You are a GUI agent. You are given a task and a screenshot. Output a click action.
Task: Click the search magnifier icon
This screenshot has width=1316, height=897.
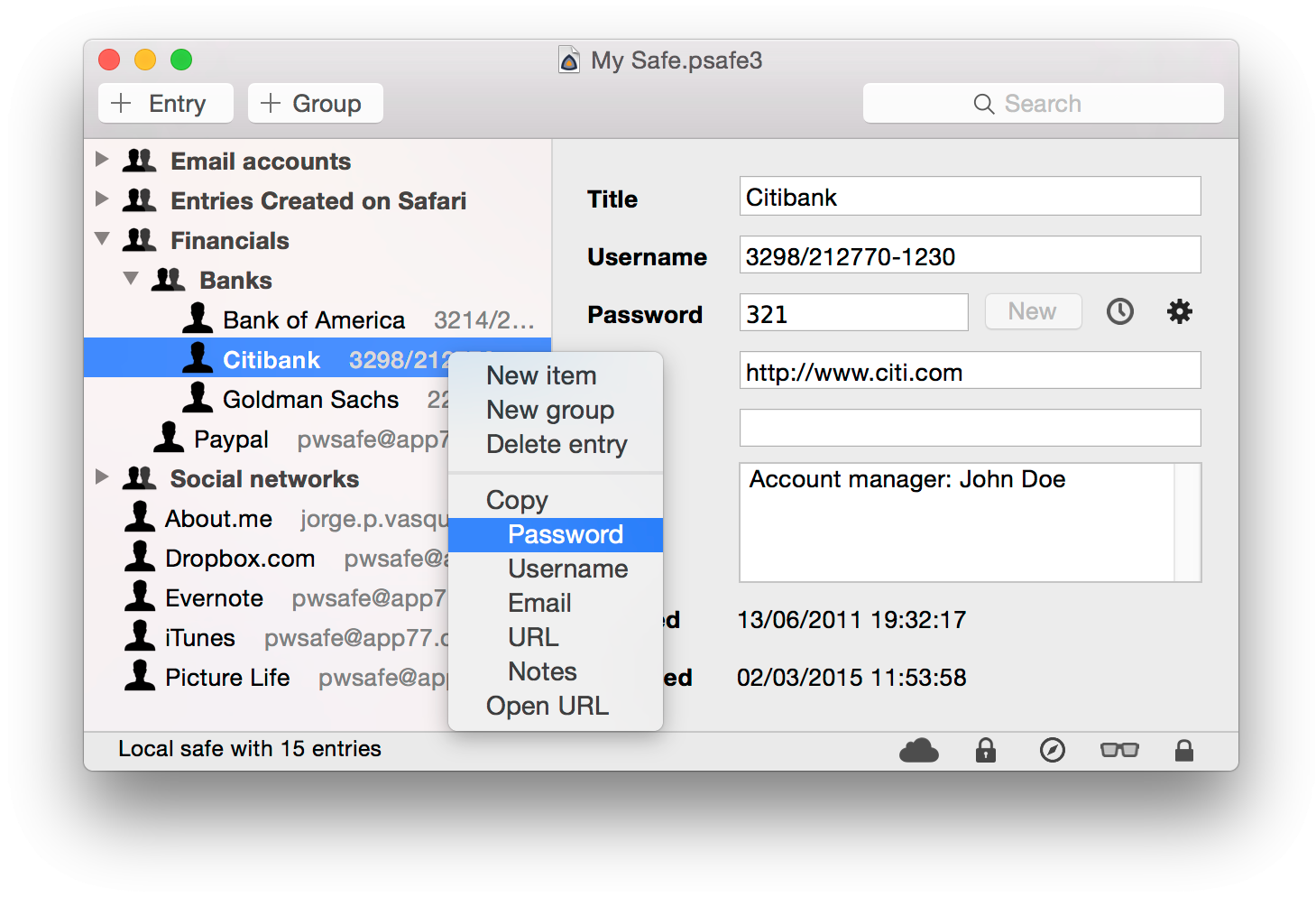[984, 104]
